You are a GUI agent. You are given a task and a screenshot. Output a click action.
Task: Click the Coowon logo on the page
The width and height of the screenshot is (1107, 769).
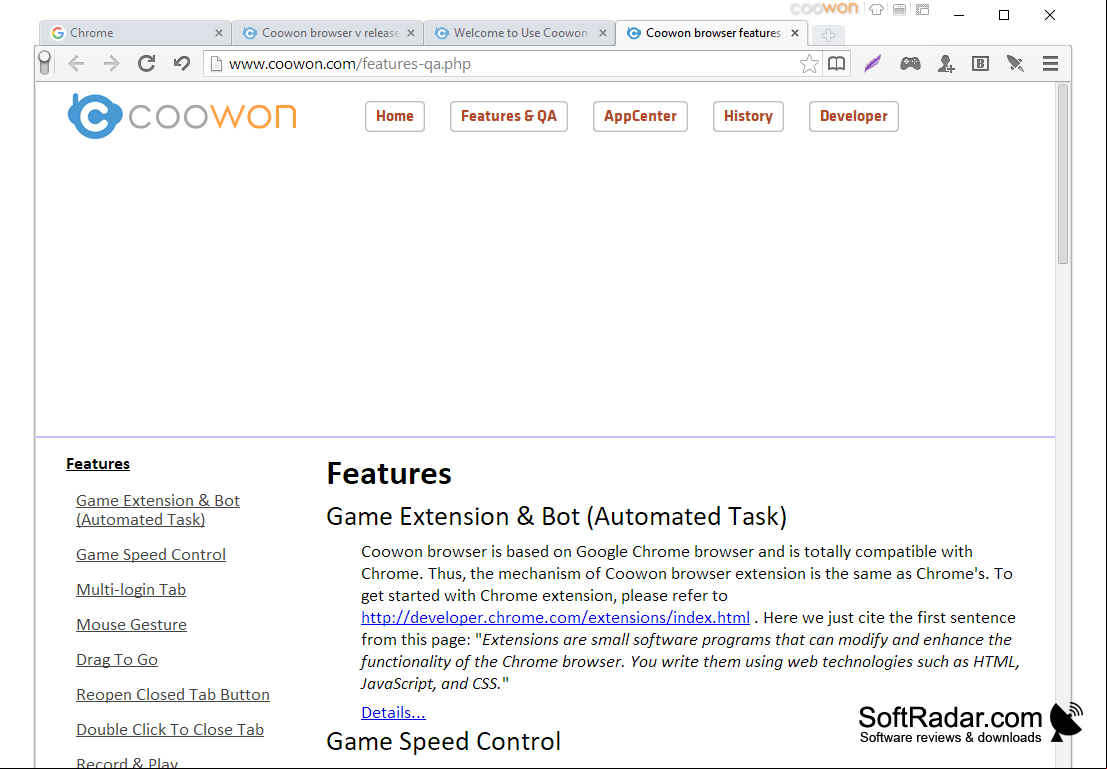point(182,116)
